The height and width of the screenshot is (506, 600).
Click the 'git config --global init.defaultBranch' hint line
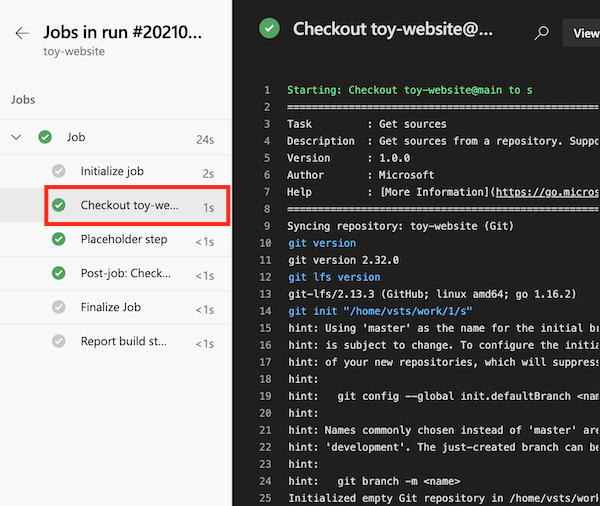point(444,396)
